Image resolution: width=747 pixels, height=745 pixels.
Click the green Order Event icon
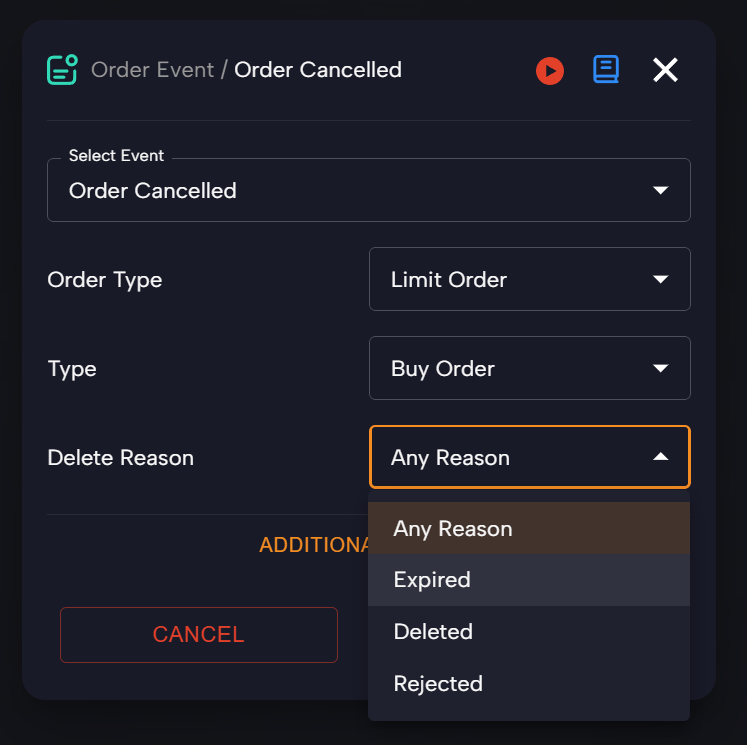[62, 70]
